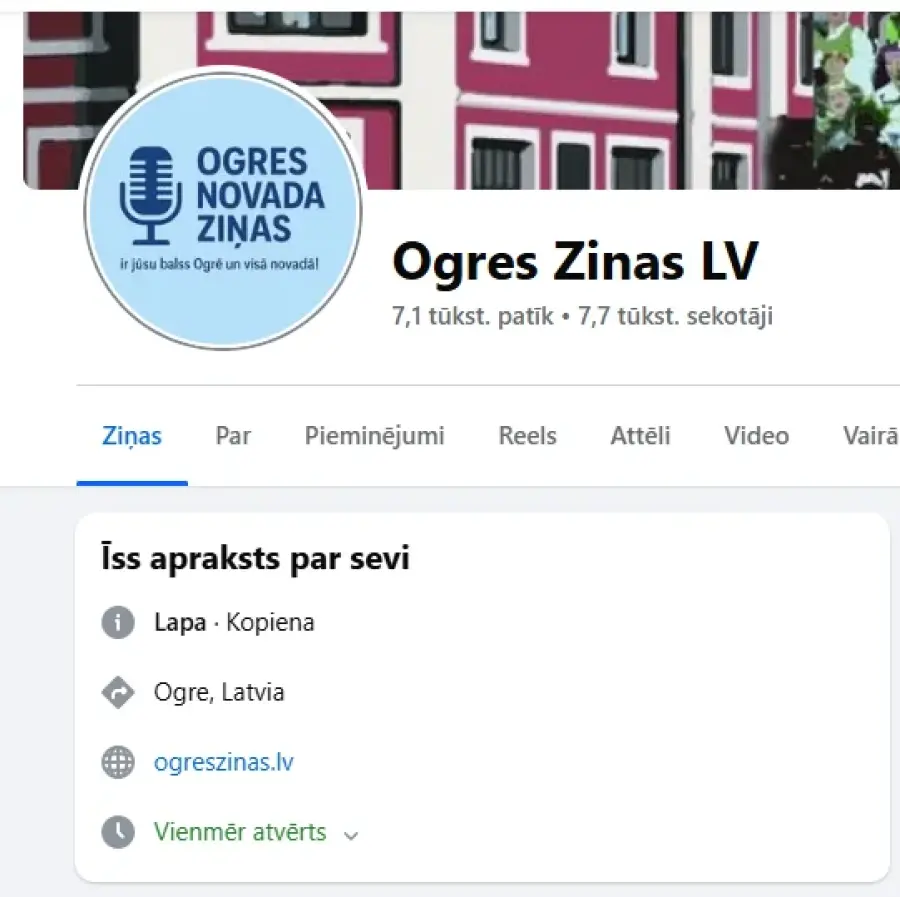
Task: Expand the Vienmēr atvērts hours chevron
Action: coord(351,835)
